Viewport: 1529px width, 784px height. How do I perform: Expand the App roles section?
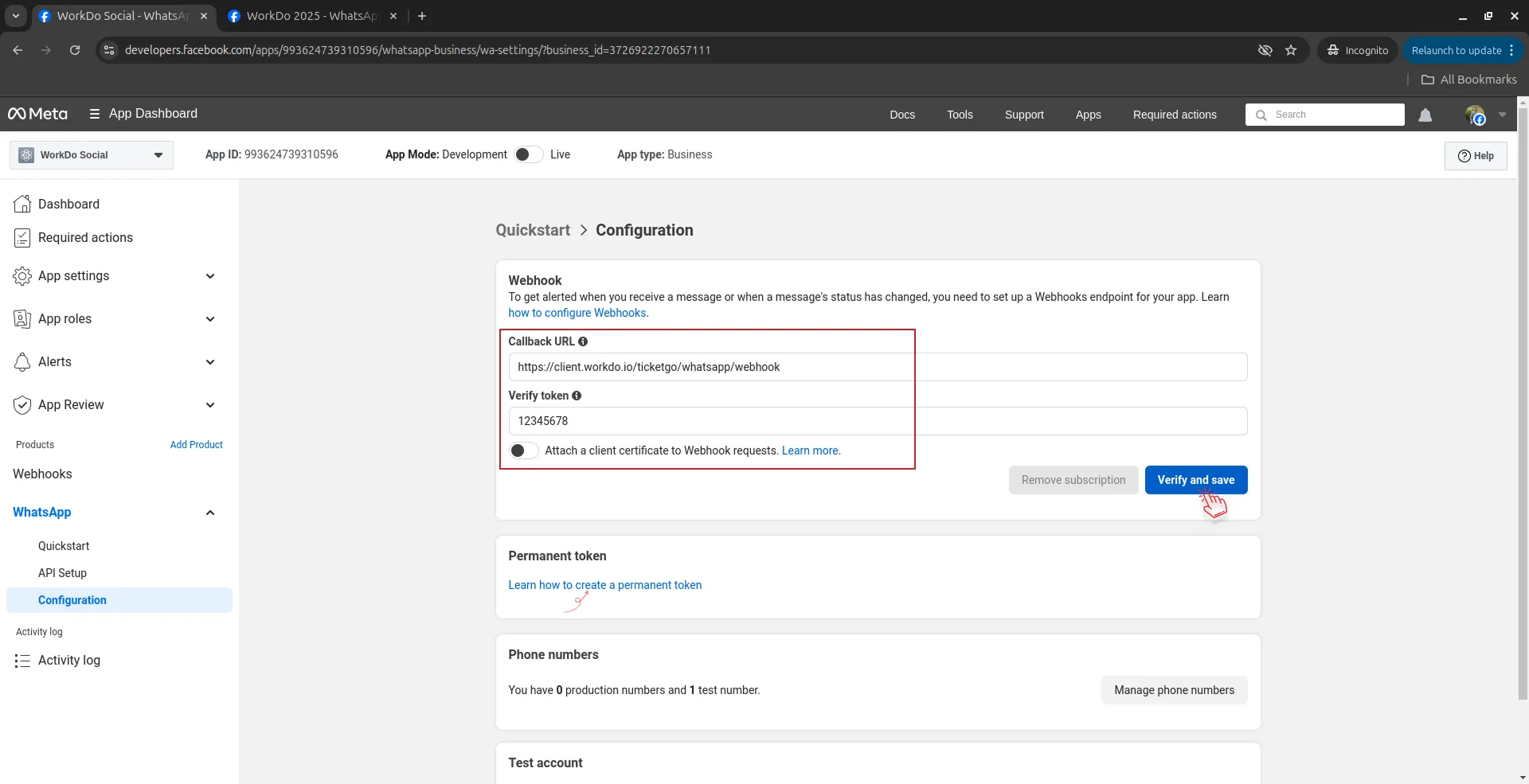210,319
